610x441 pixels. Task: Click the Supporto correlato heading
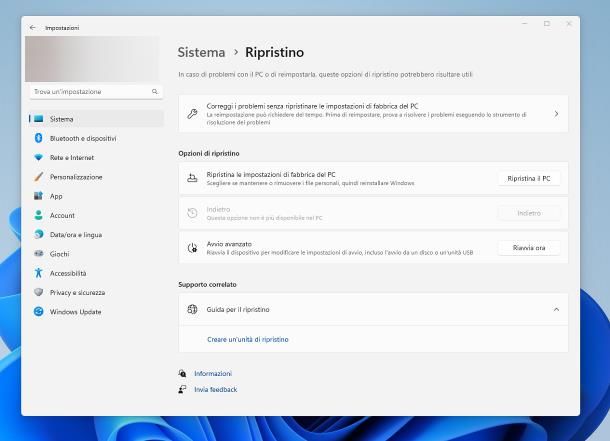207,285
